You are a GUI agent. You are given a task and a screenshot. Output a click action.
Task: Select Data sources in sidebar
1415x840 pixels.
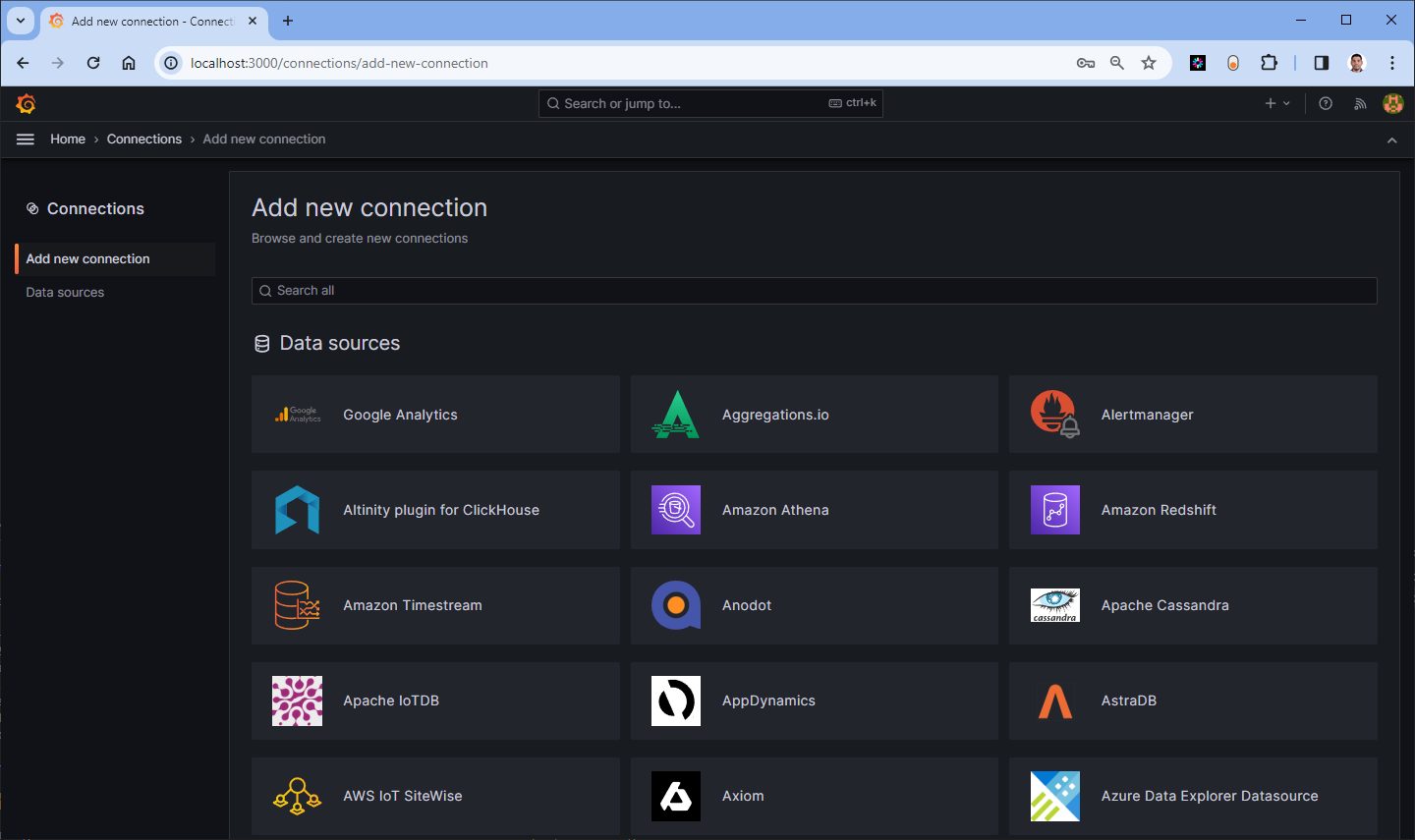click(65, 293)
